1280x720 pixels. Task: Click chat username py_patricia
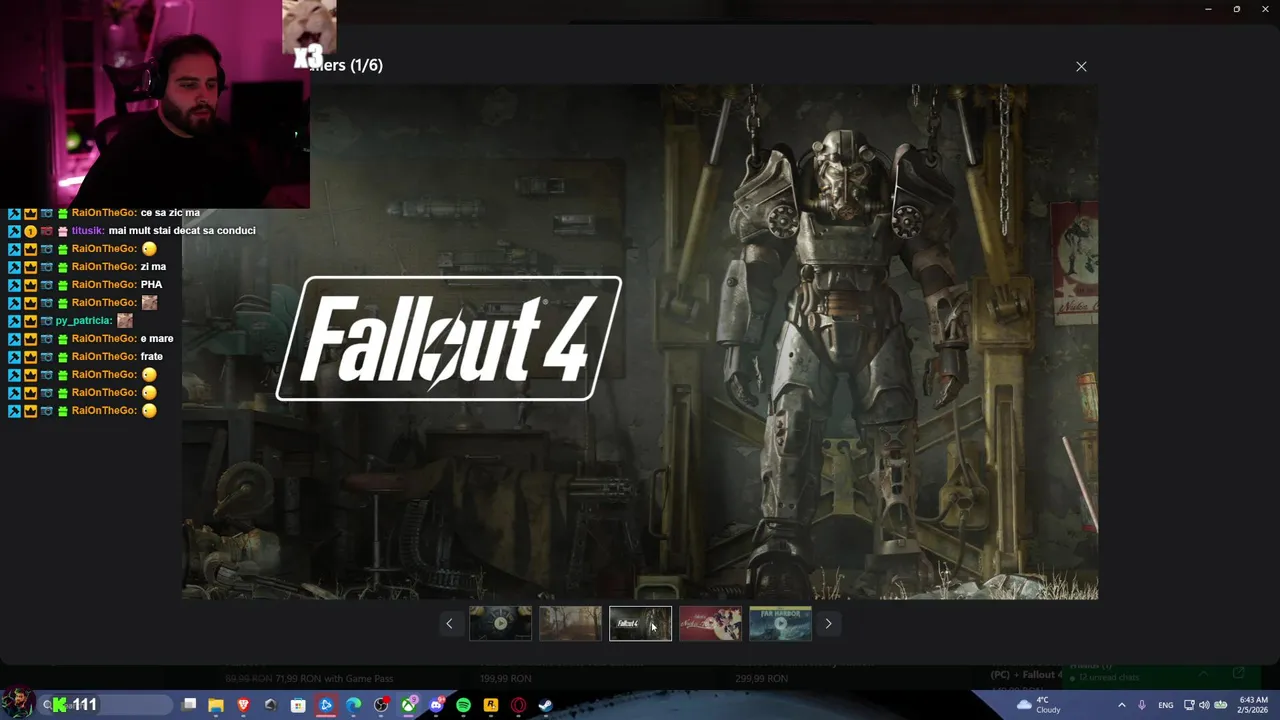[x=83, y=321]
